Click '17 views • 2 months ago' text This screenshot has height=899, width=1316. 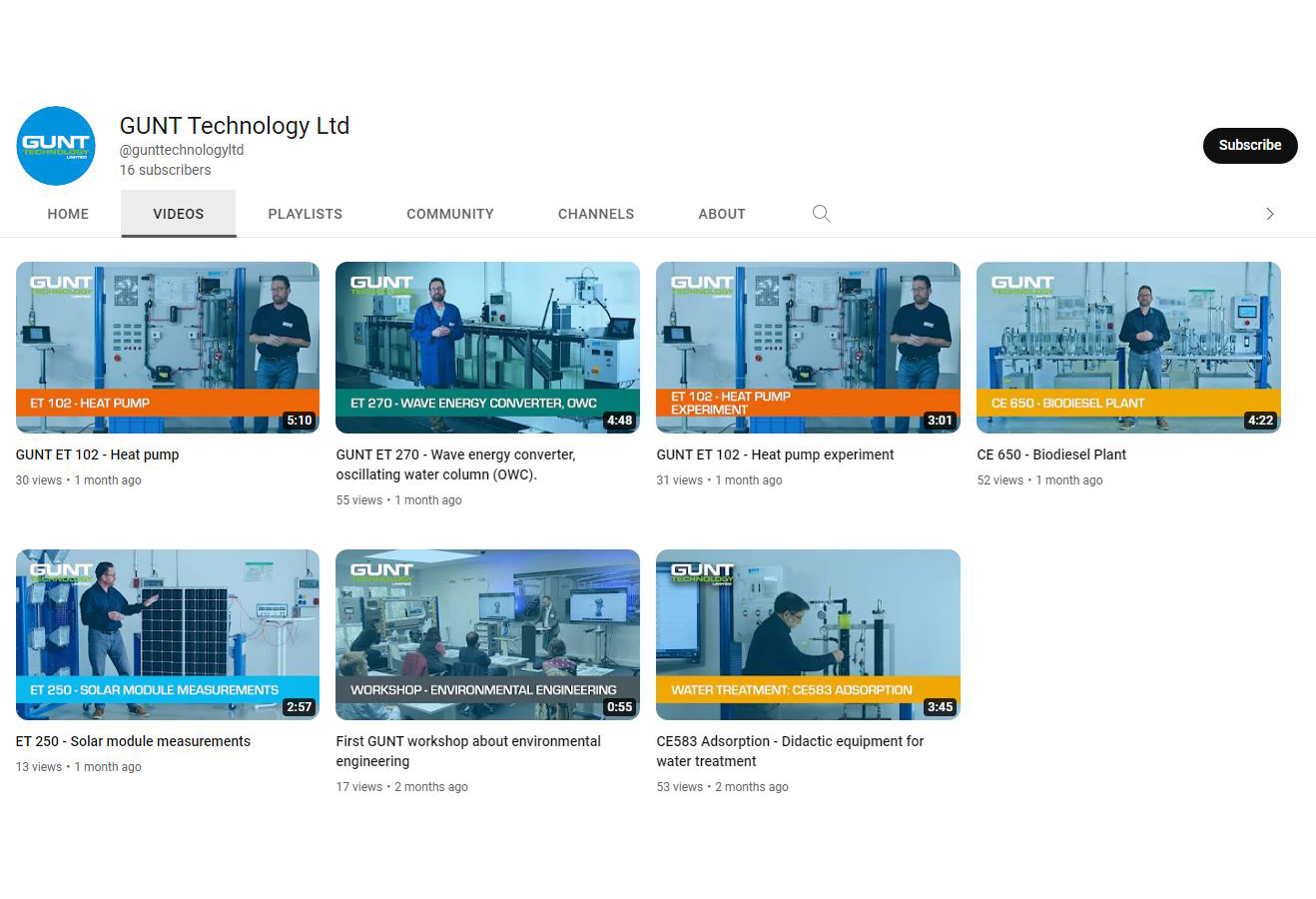click(401, 787)
